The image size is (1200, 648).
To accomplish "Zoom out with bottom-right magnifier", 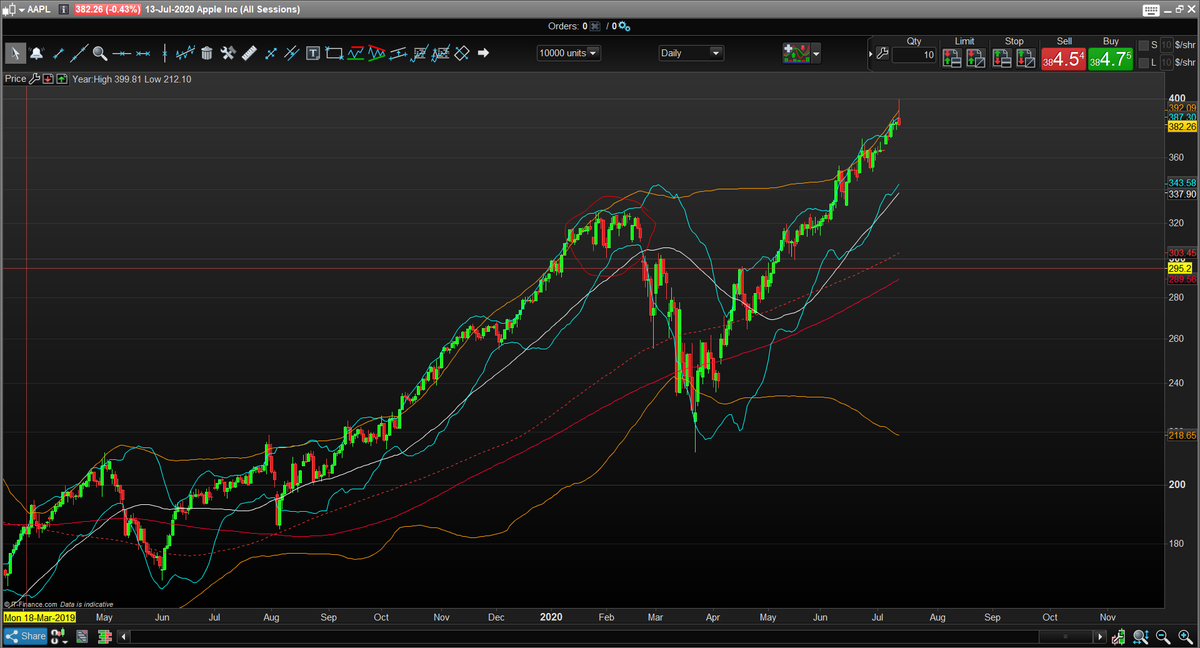I will pos(1163,637).
